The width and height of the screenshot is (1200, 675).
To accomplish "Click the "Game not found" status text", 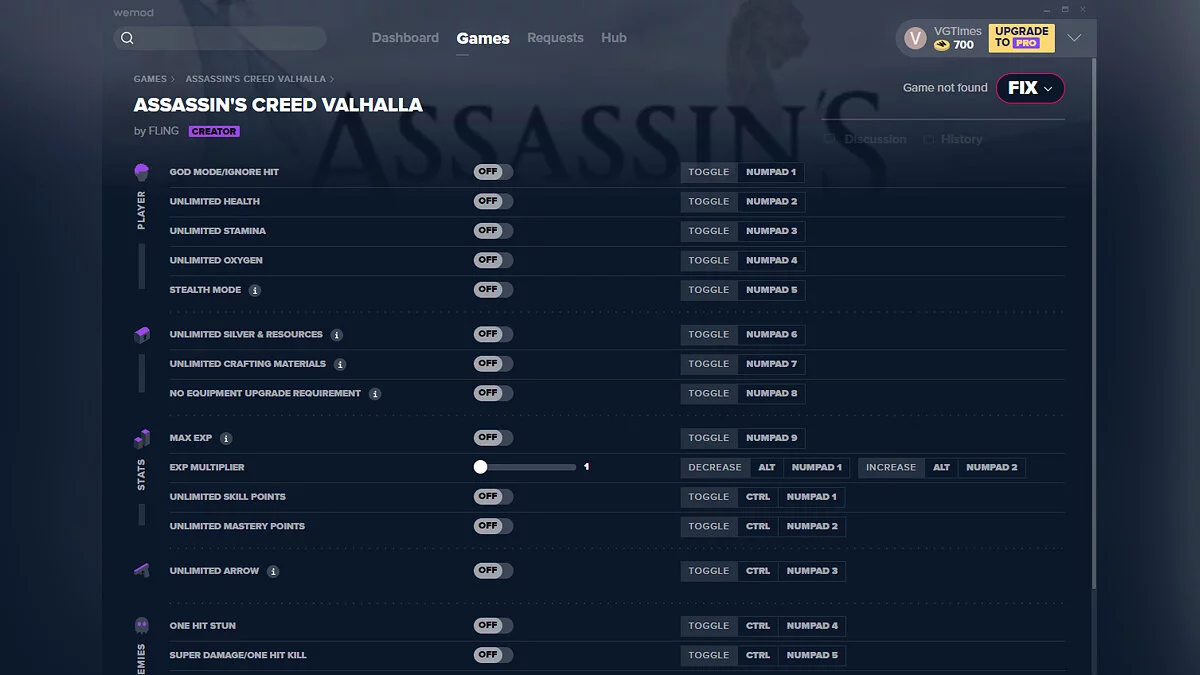I will click(945, 88).
